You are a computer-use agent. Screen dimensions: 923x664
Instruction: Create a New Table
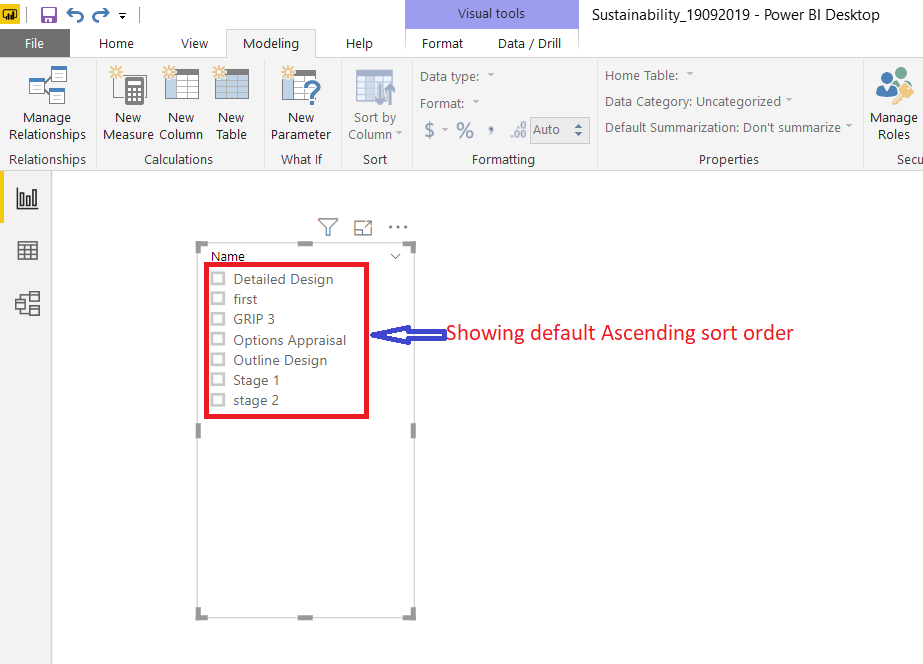click(x=231, y=104)
